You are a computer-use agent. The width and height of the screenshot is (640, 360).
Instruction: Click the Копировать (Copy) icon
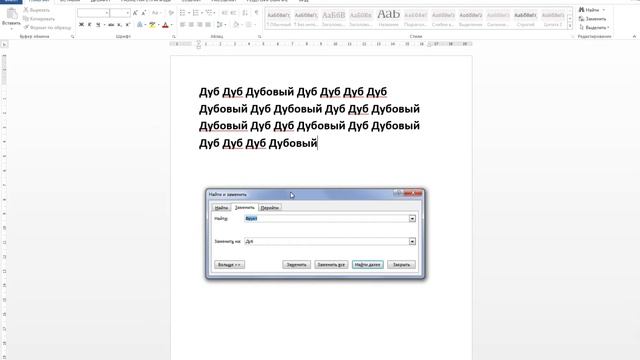pyautogui.click(x=25, y=19)
